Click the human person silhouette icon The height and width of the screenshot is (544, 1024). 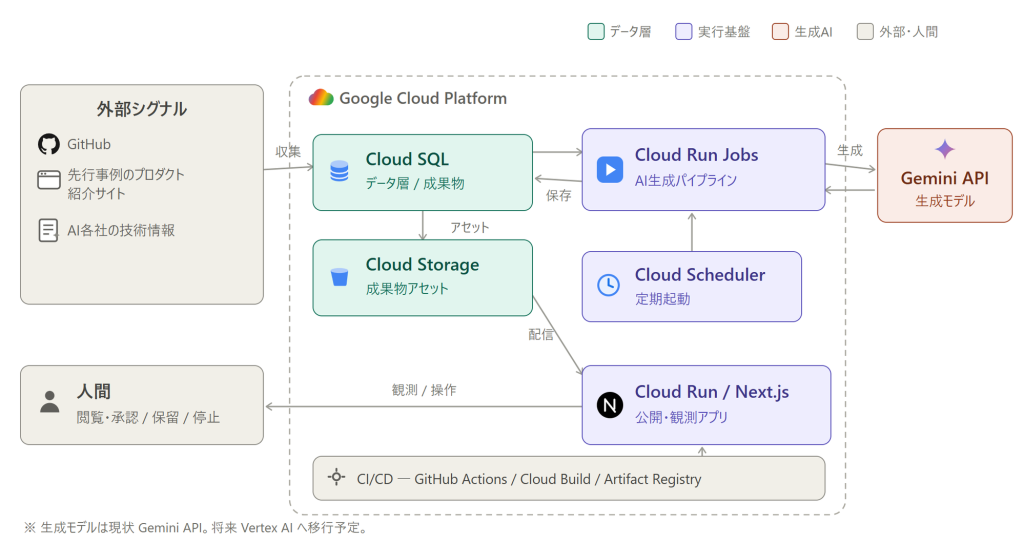49,402
